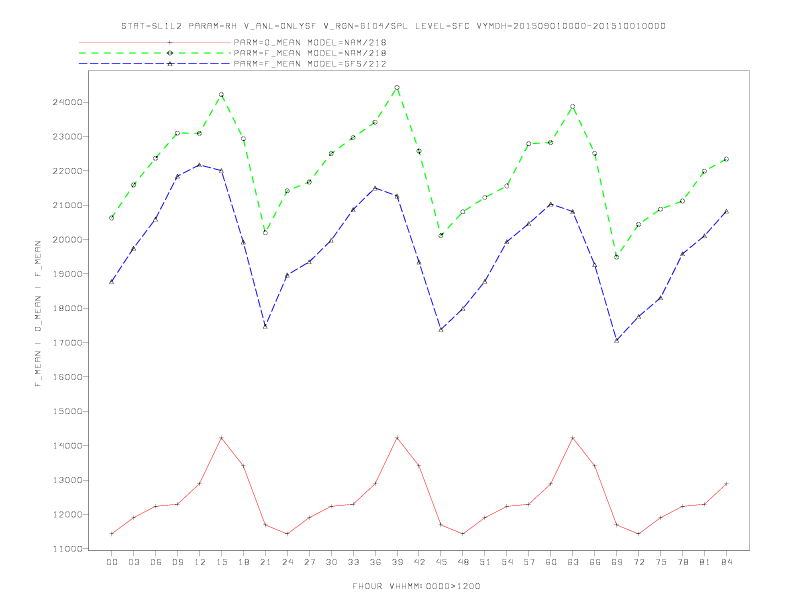Viewport: 792px width, 612px height.
Task: Click green NAM line data point at hour 00
Action: (112, 218)
